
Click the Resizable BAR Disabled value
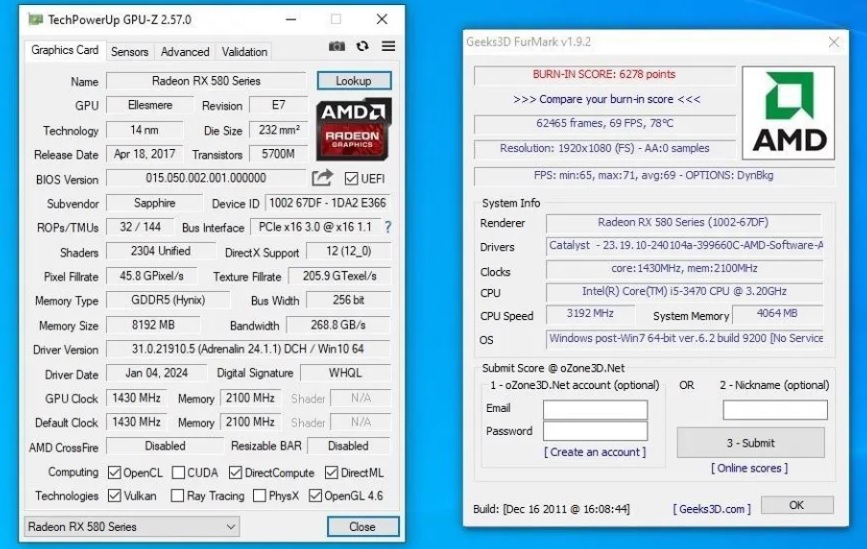click(348, 446)
